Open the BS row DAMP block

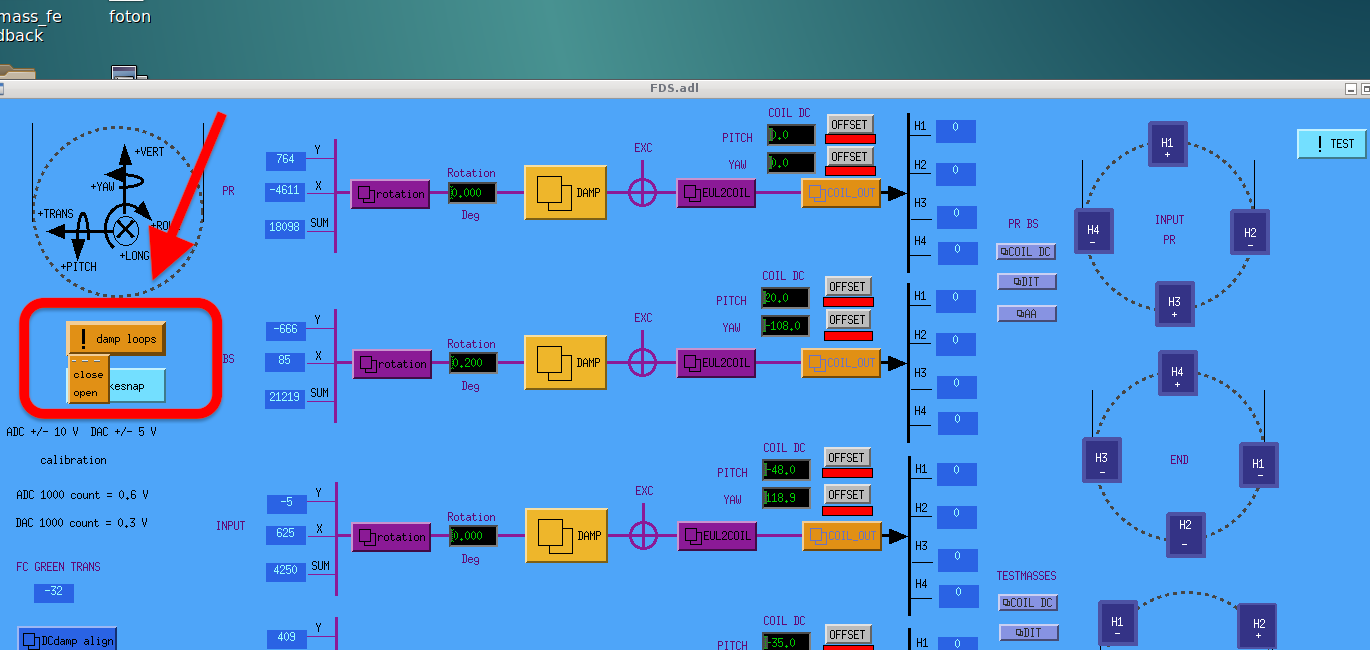tap(566, 363)
